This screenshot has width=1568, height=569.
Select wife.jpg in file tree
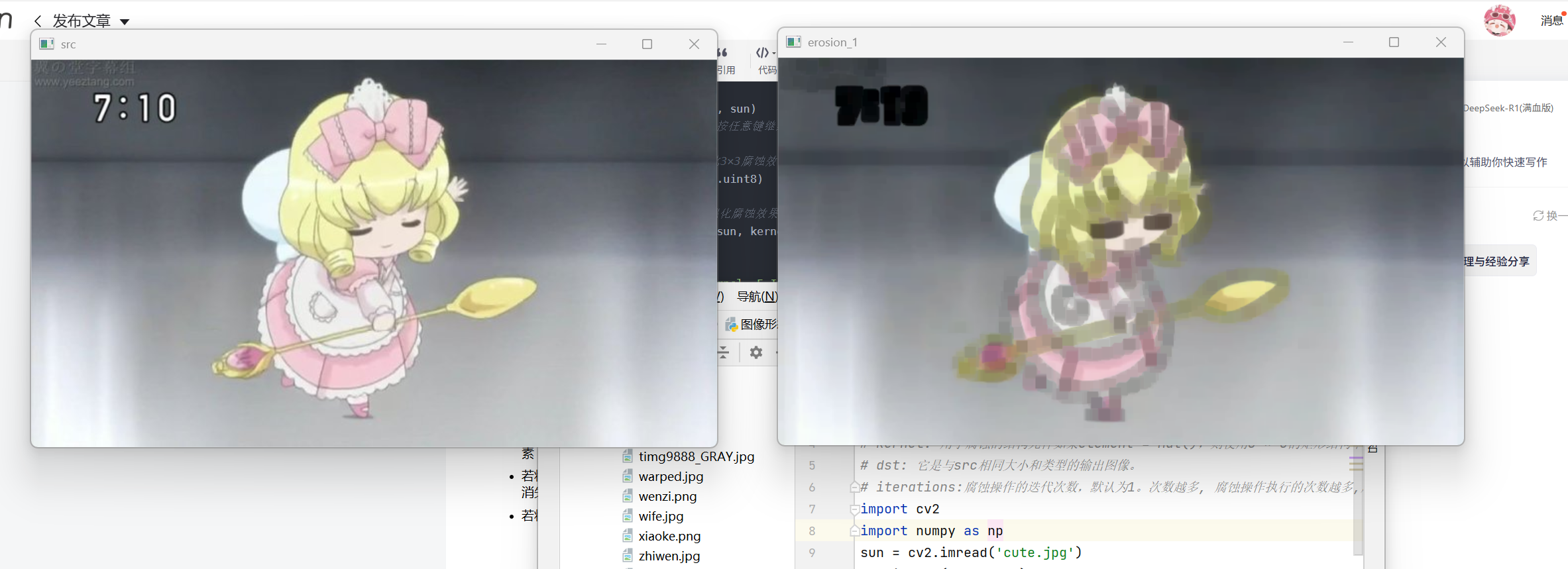click(661, 516)
